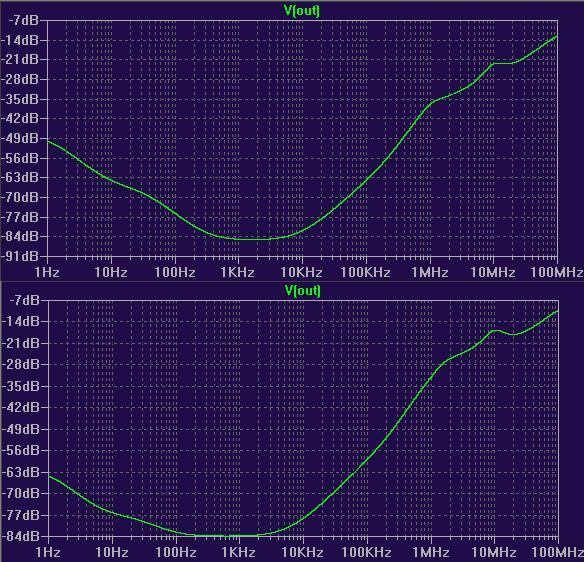Click the 10MHz frequency label in lower pane
Screen dimensions: 584x562
click(x=494, y=552)
